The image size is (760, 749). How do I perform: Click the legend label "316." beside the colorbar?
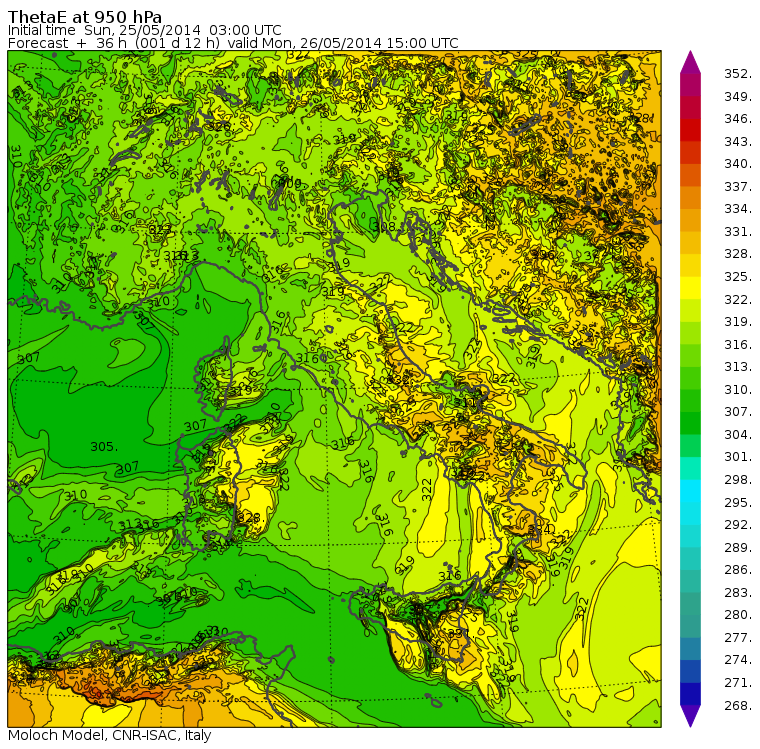(738, 345)
